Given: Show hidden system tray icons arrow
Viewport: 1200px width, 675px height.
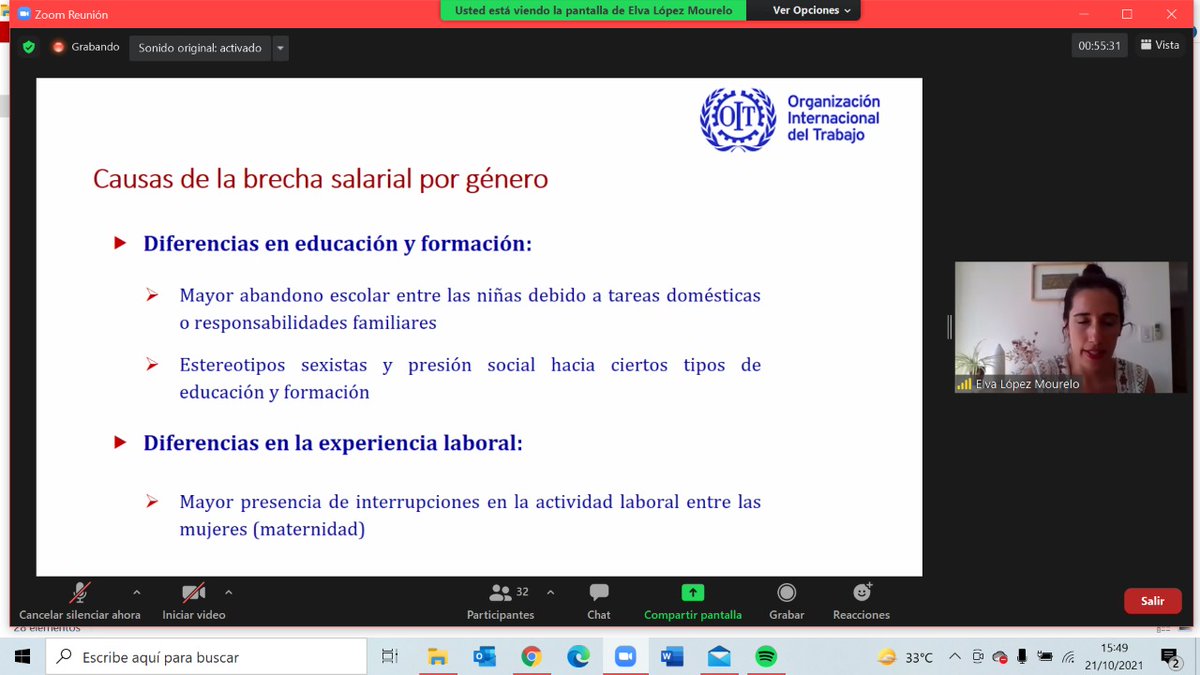Looking at the screenshot, I should 957,657.
